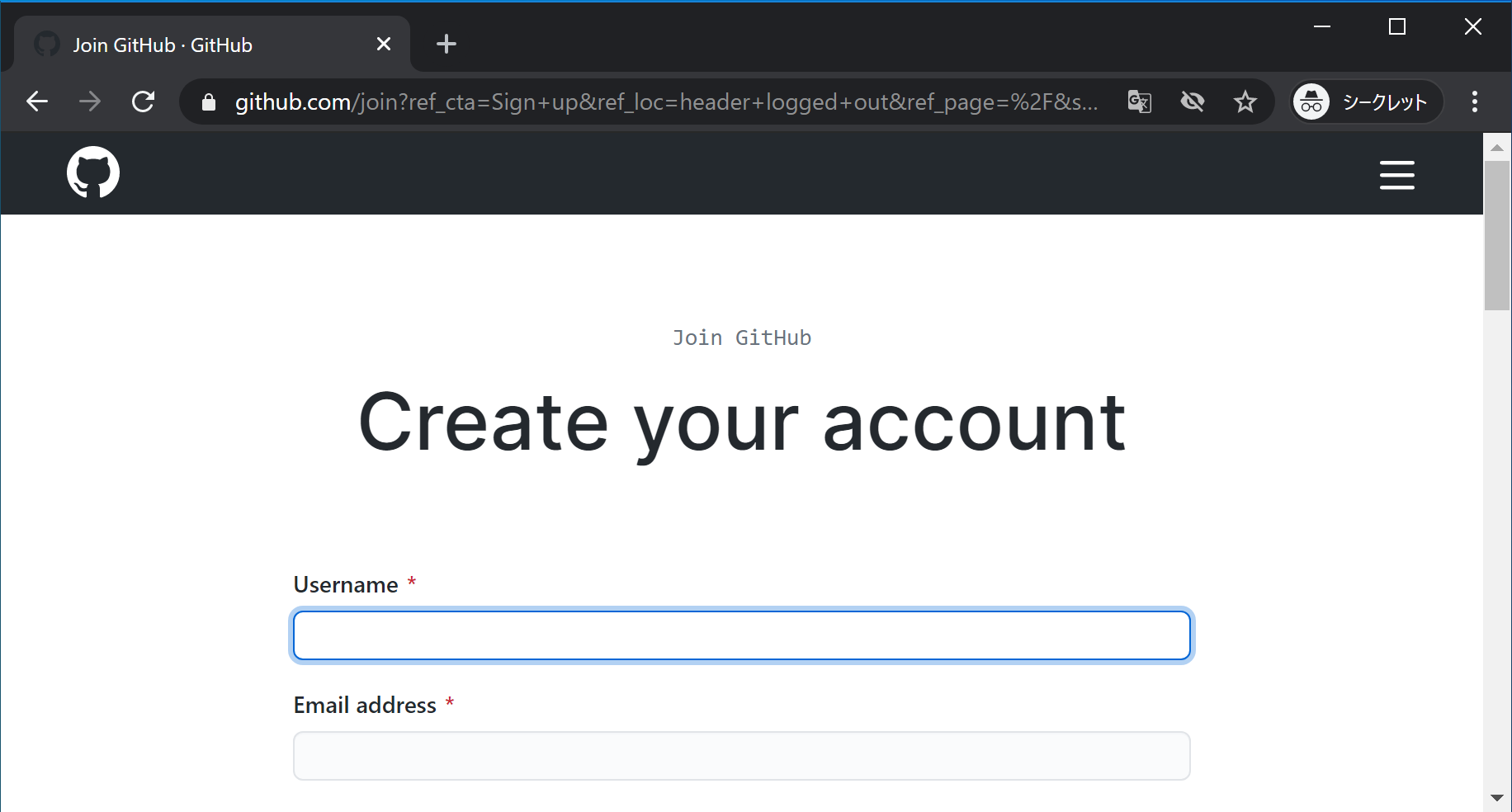Click the Join GitHub heading link
The width and height of the screenshot is (1512, 812).
741,338
